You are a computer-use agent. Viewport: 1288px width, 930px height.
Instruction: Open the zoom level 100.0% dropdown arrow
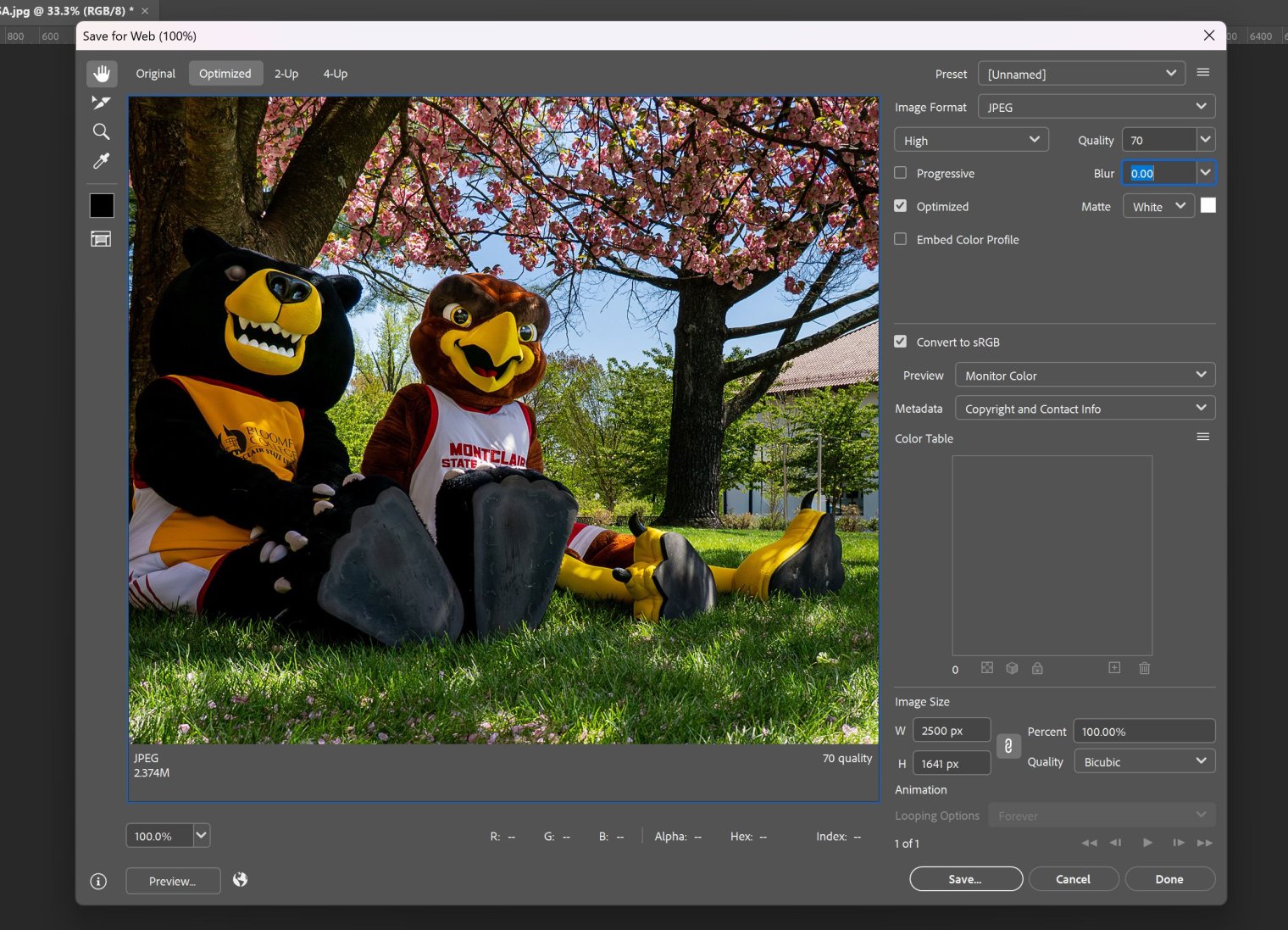tap(202, 836)
